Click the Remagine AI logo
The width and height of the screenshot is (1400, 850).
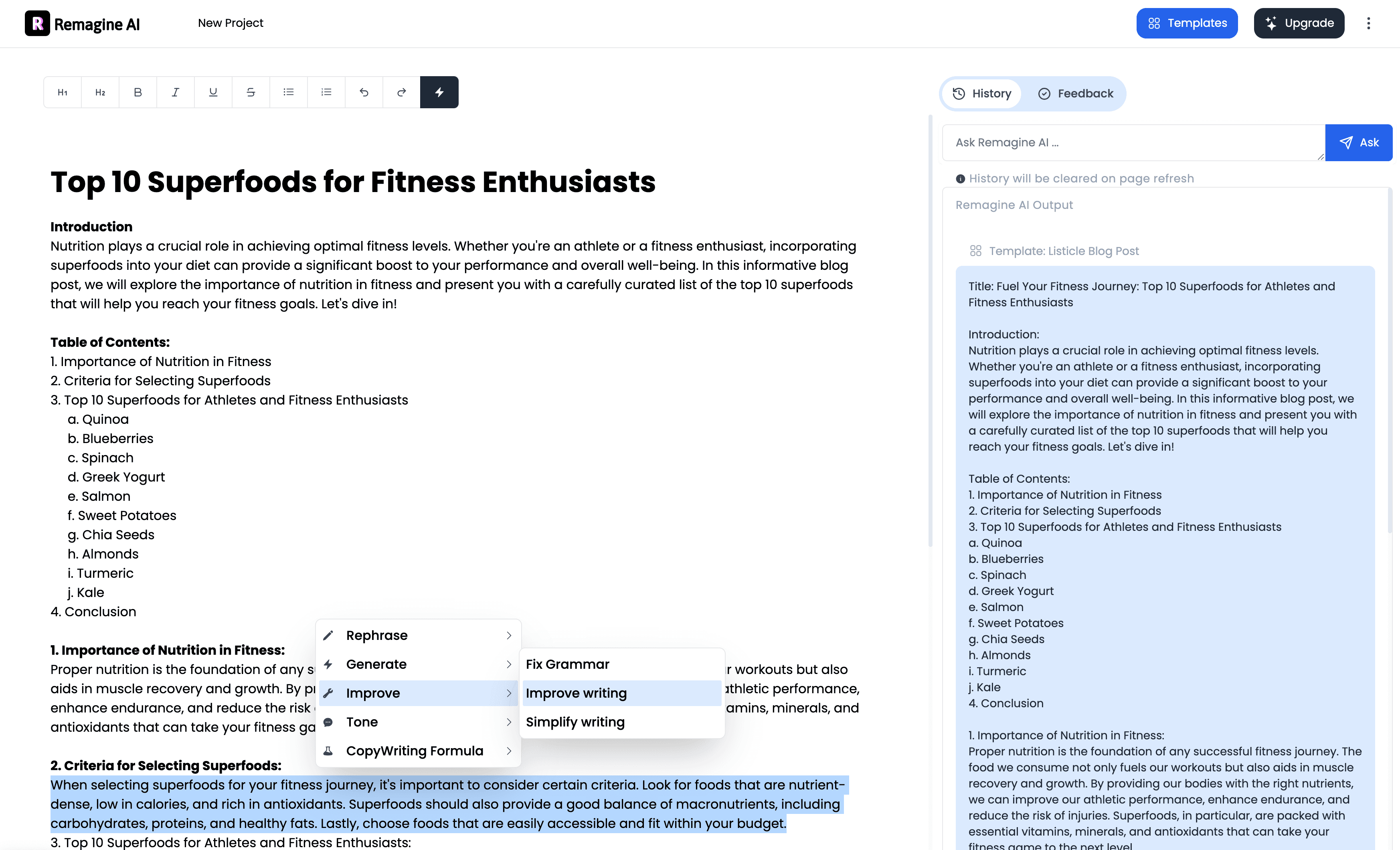tap(82, 23)
